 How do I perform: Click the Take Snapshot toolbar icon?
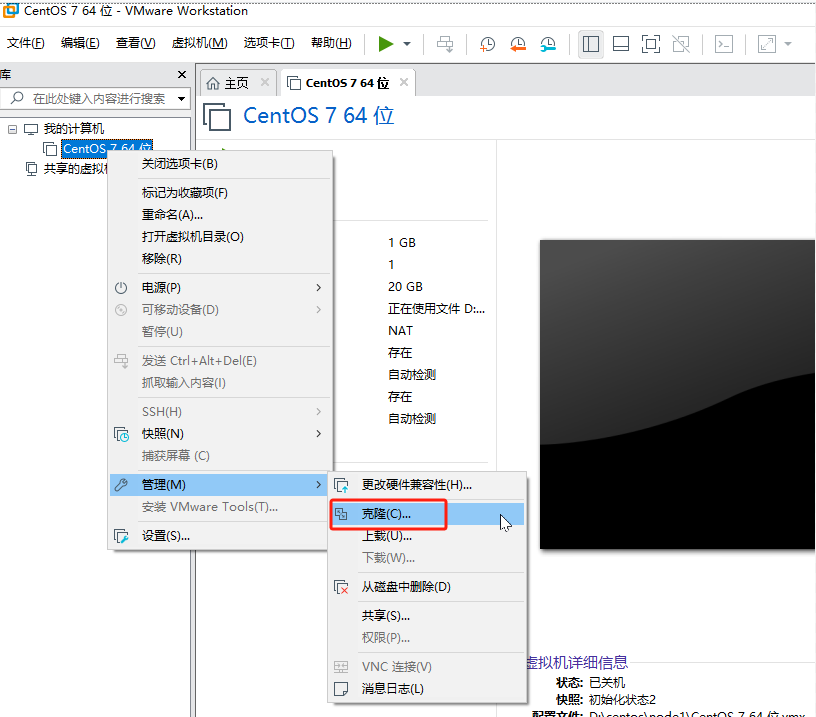[488, 44]
